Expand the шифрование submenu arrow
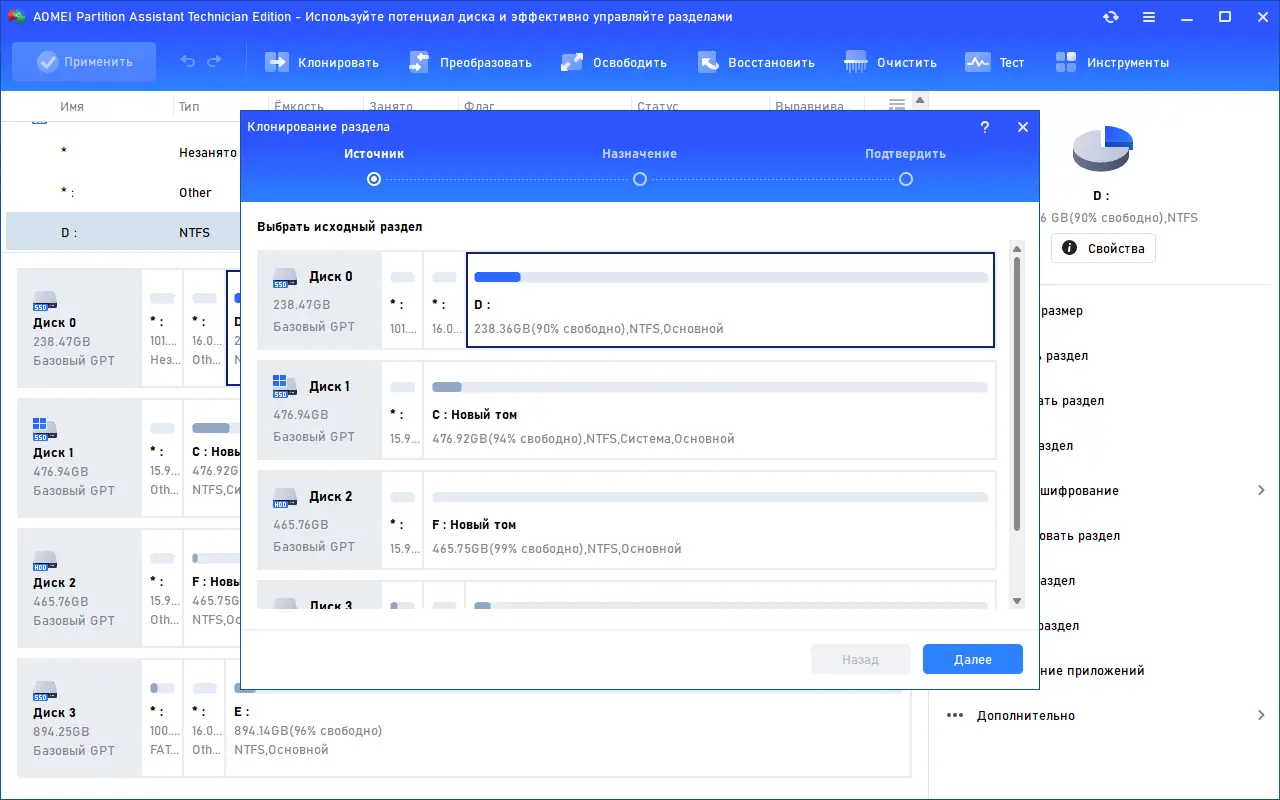Viewport: 1280px width, 800px height. click(x=1261, y=491)
